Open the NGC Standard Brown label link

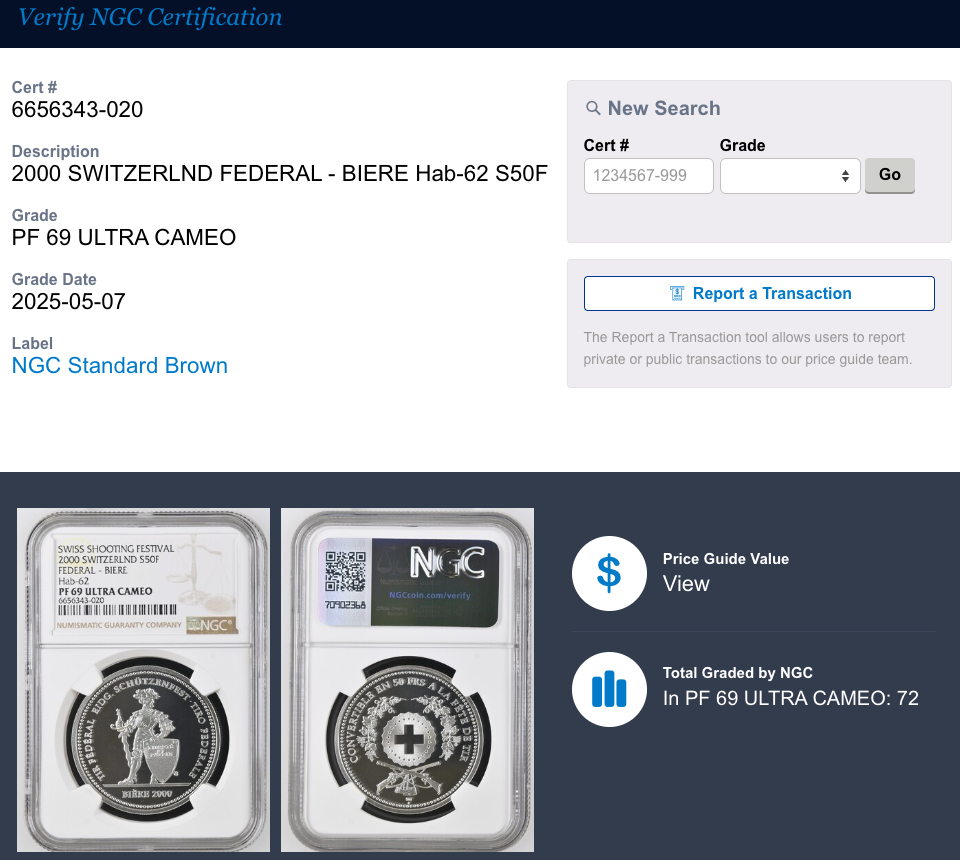119,365
